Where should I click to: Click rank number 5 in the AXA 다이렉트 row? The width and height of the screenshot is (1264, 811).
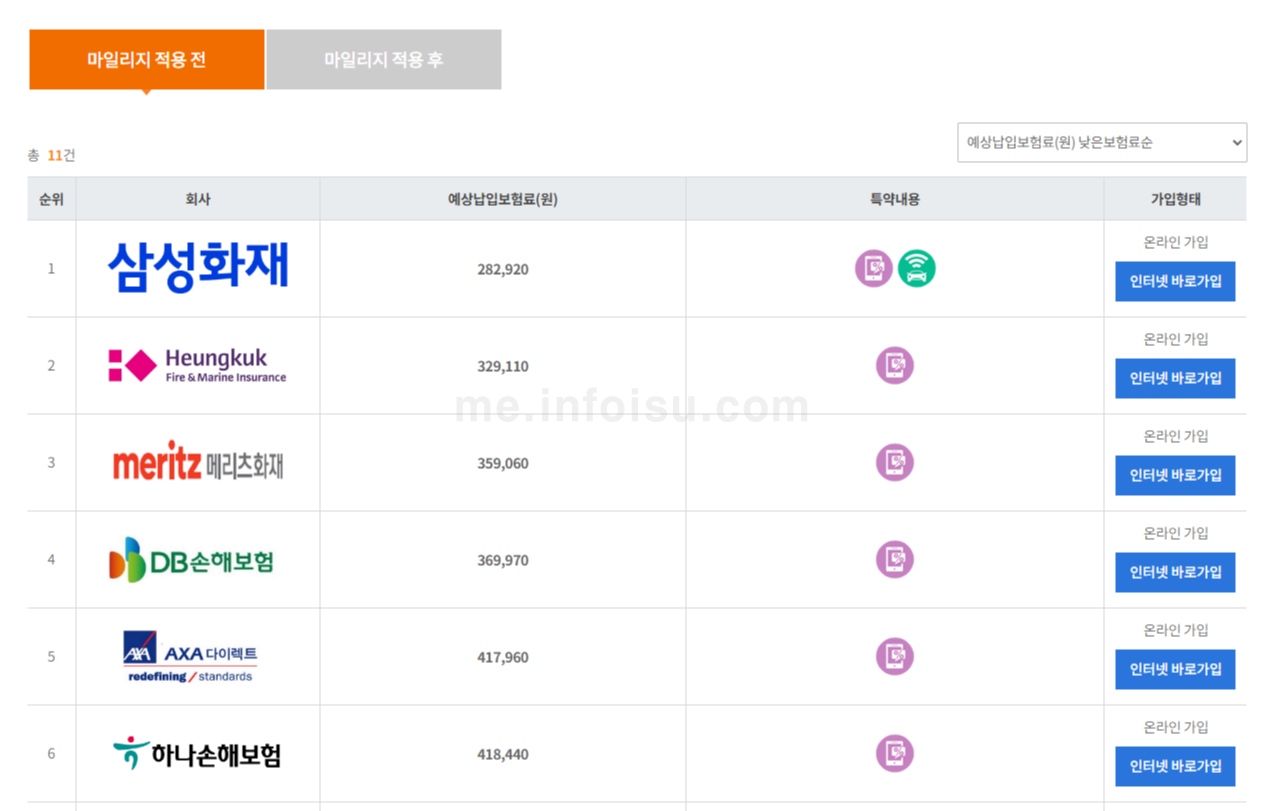pyautogui.click(x=51, y=657)
